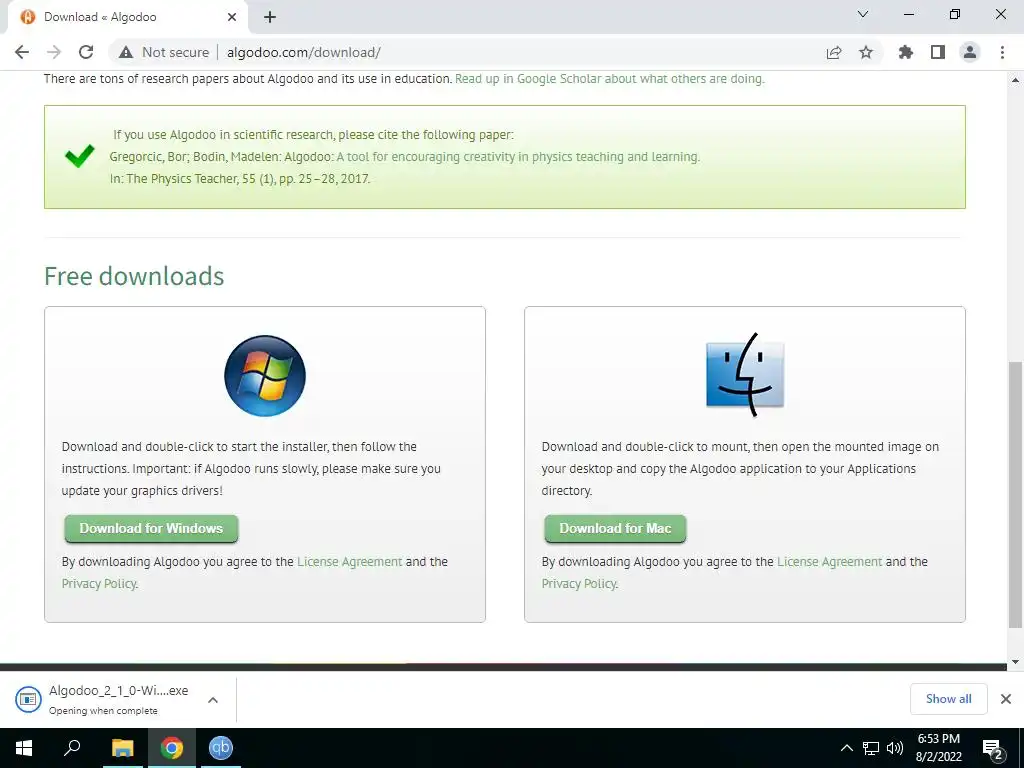Close the Download « Algodoo tab

coord(232,17)
